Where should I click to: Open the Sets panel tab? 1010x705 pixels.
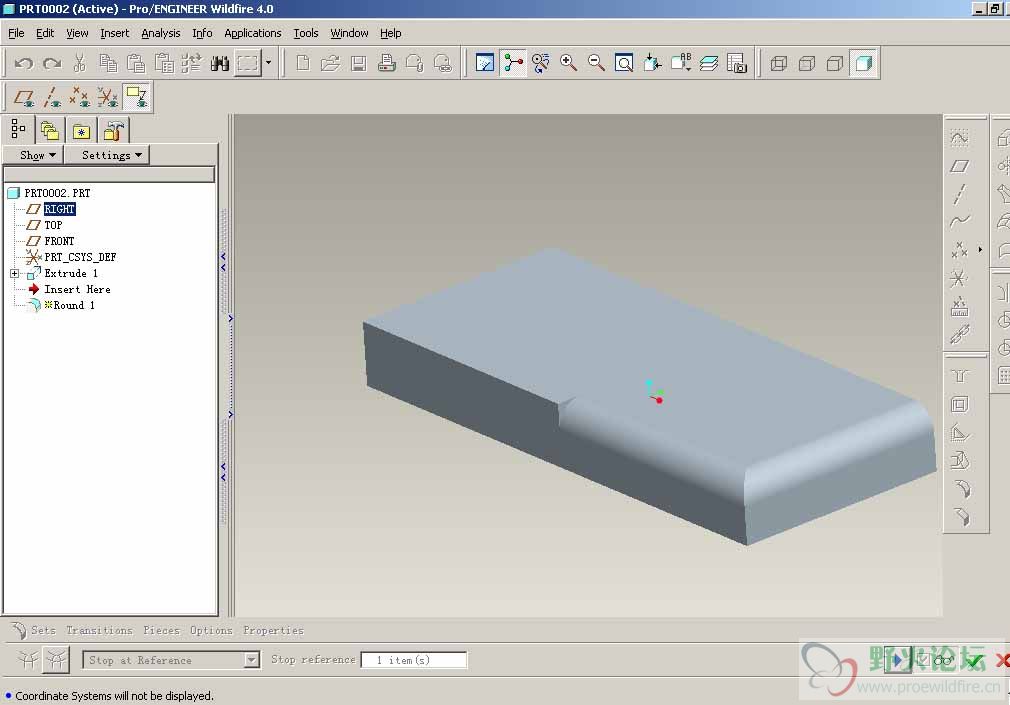43,630
